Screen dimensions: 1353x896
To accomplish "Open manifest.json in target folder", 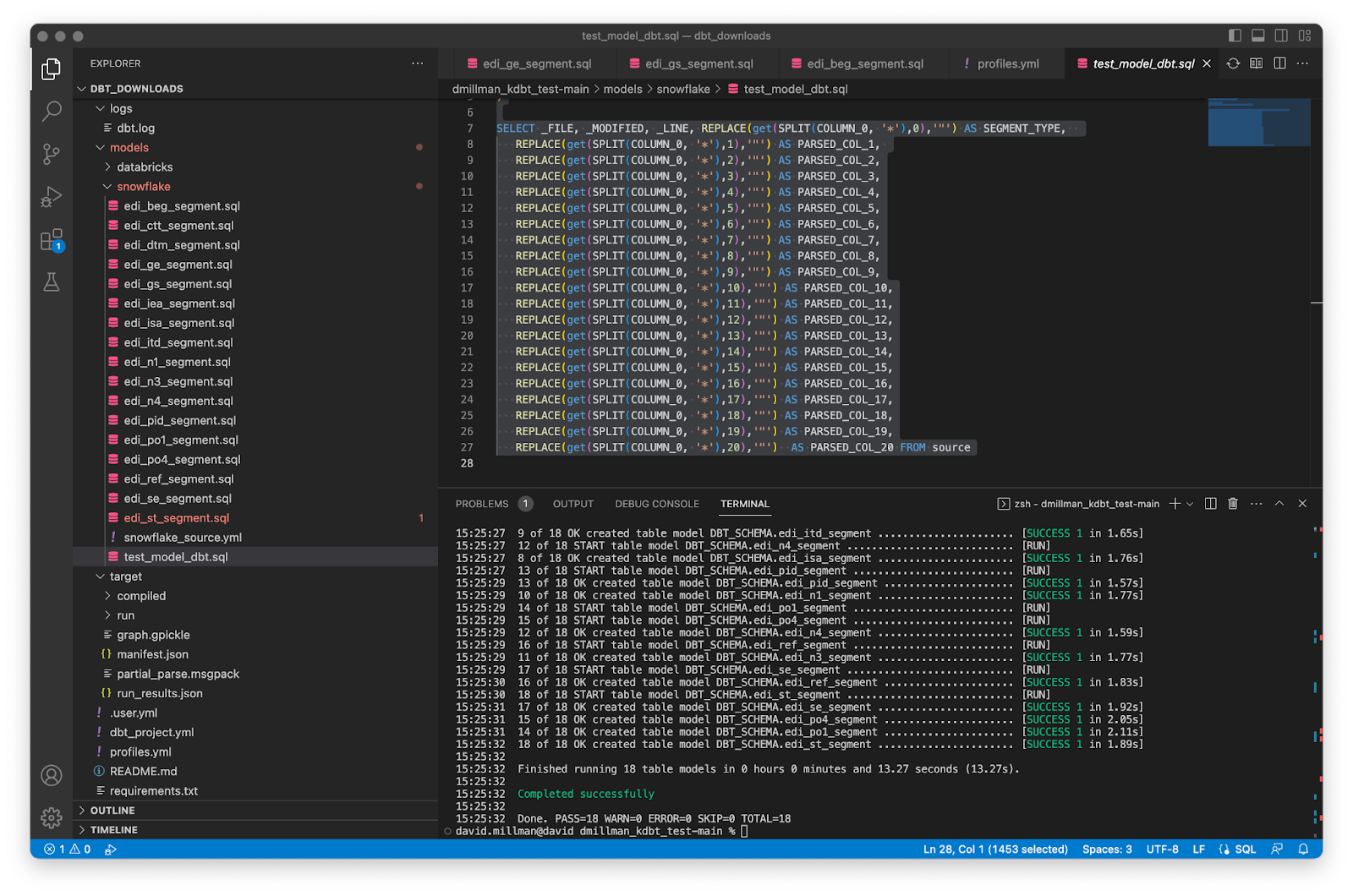I will (x=255, y=654).
